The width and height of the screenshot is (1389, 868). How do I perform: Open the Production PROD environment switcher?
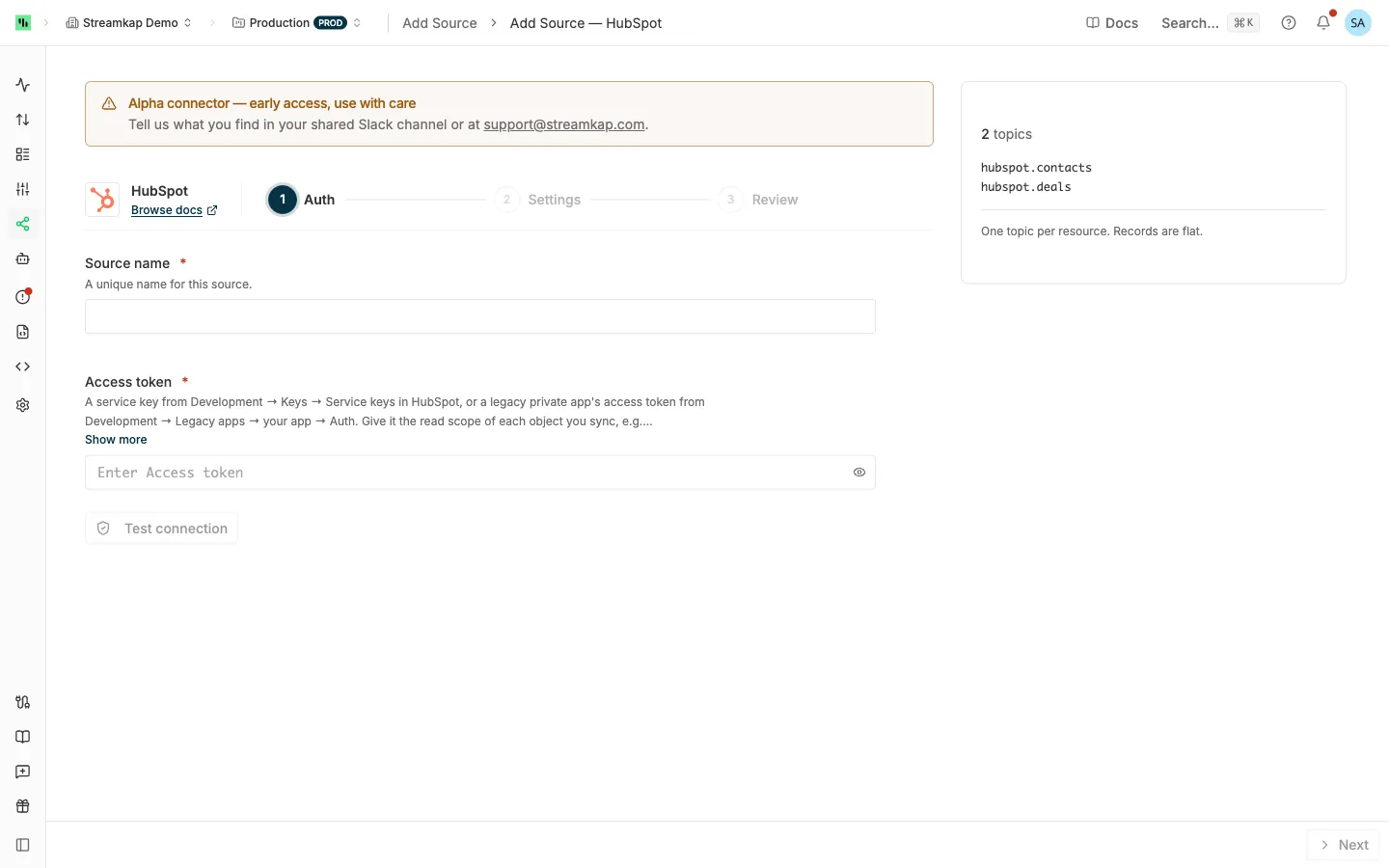pyautogui.click(x=296, y=23)
